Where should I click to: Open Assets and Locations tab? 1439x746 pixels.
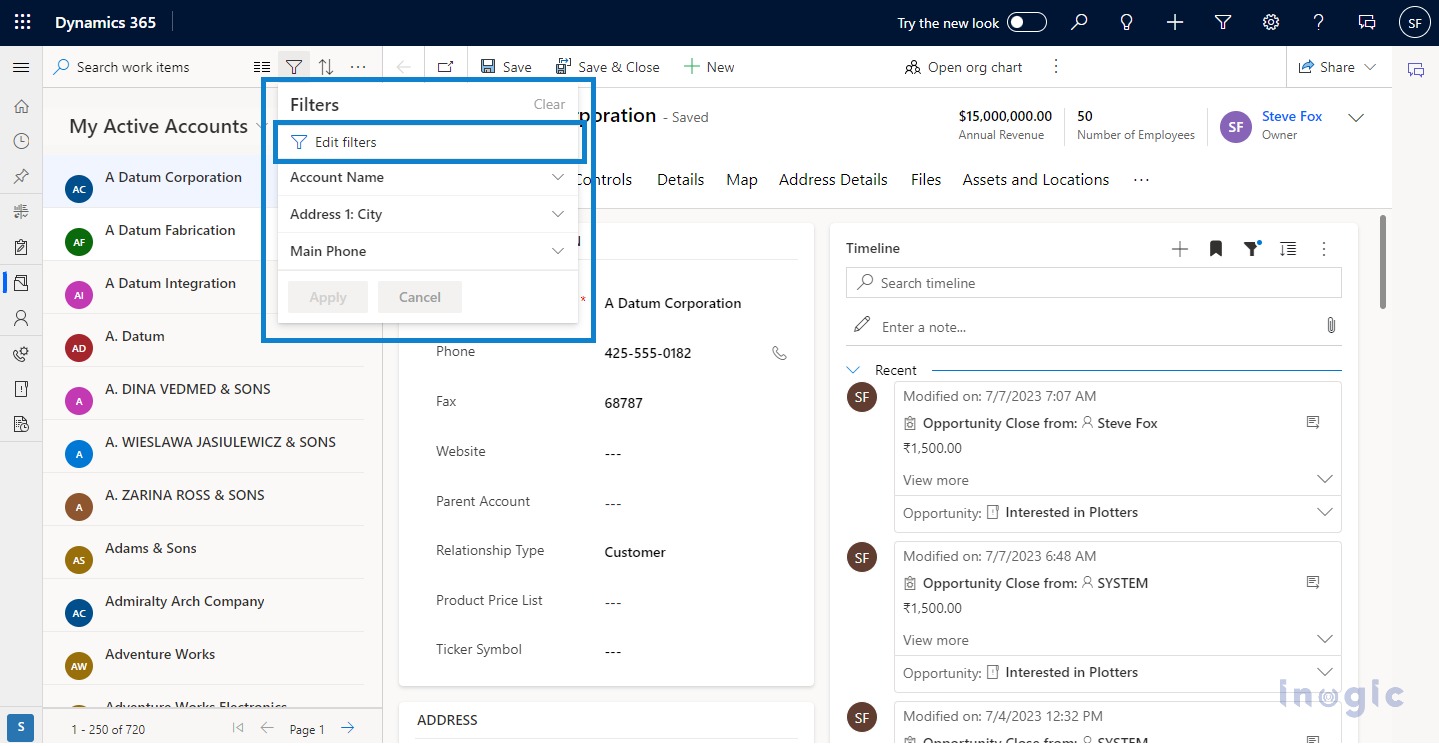coord(1036,180)
